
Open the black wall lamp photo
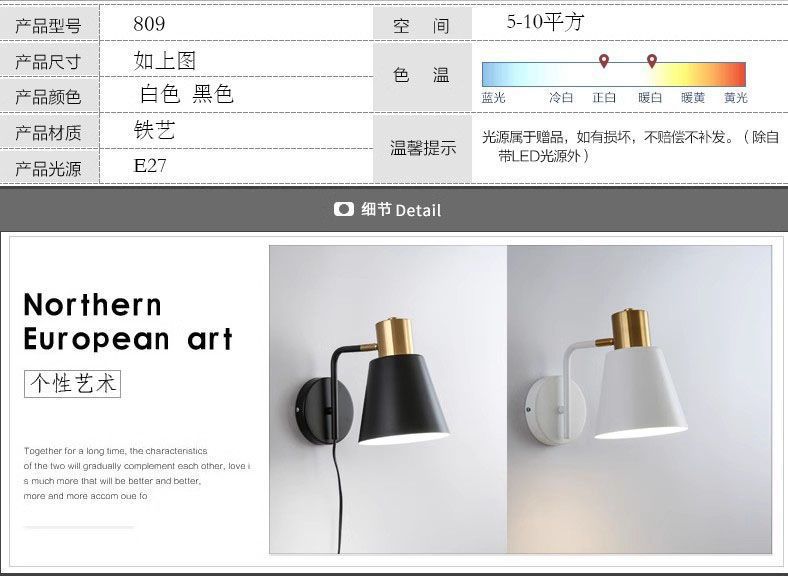tap(388, 400)
